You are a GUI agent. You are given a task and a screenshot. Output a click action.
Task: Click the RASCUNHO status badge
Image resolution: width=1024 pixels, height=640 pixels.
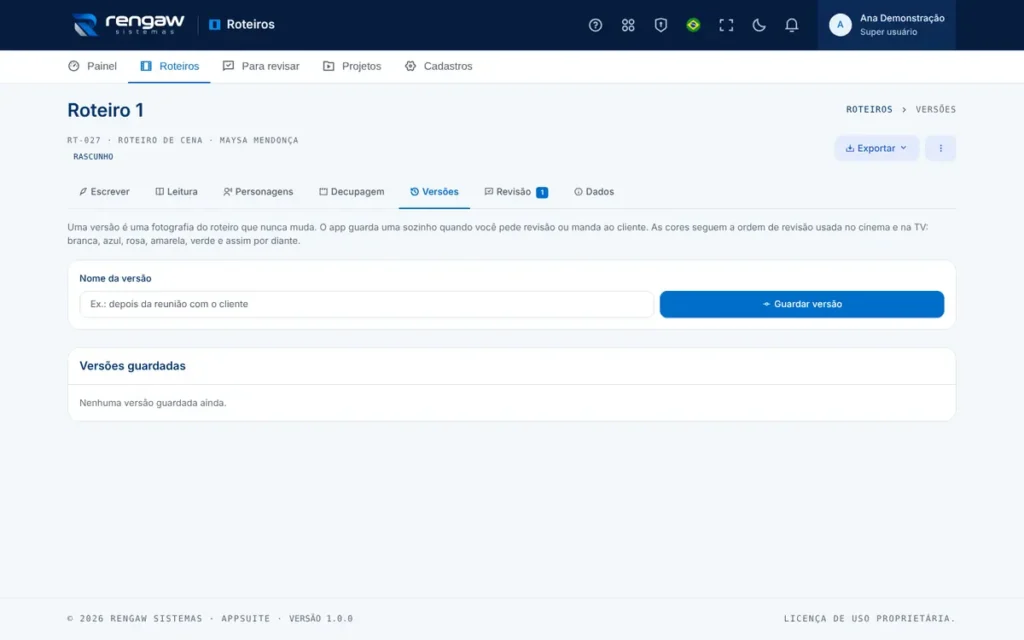tap(93, 157)
